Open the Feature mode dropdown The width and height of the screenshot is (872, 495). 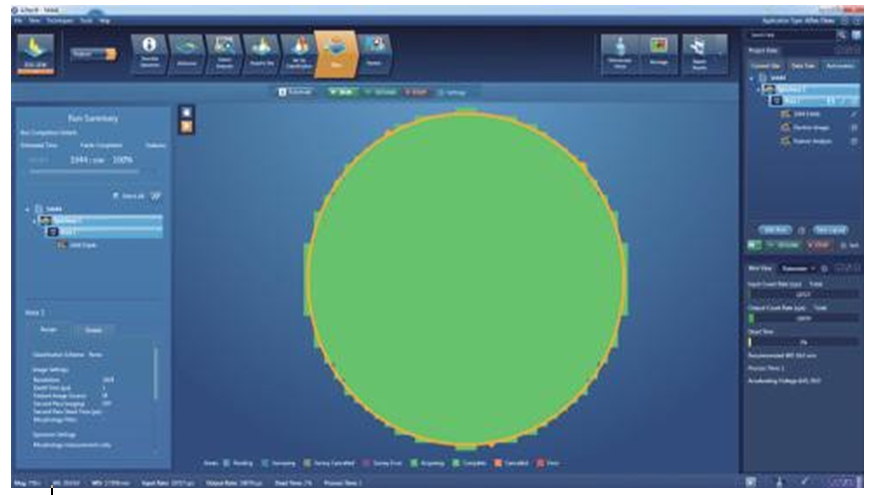click(93, 54)
